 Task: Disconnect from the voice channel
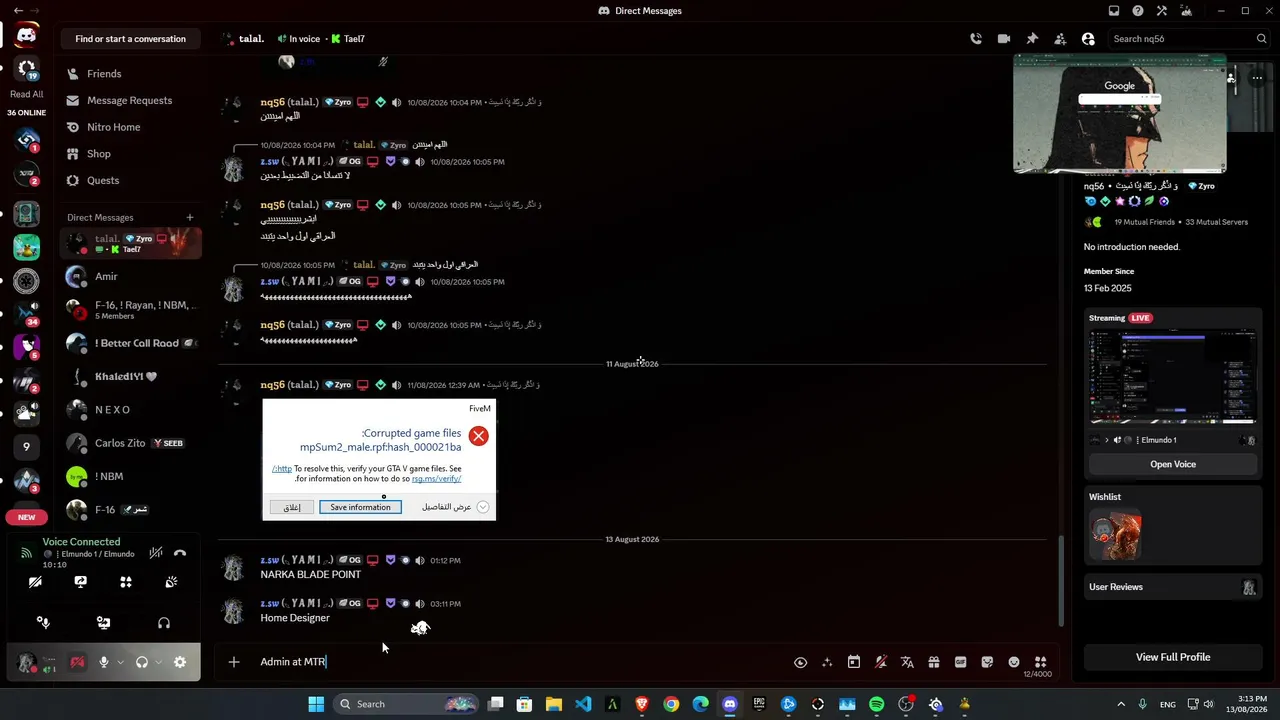click(x=180, y=552)
